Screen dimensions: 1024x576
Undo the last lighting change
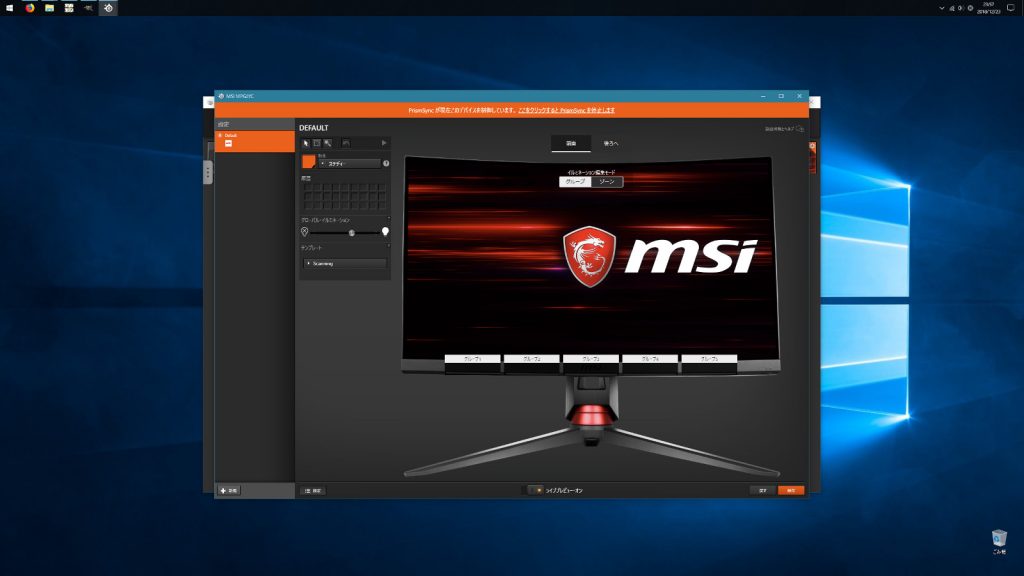click(346, 143)
